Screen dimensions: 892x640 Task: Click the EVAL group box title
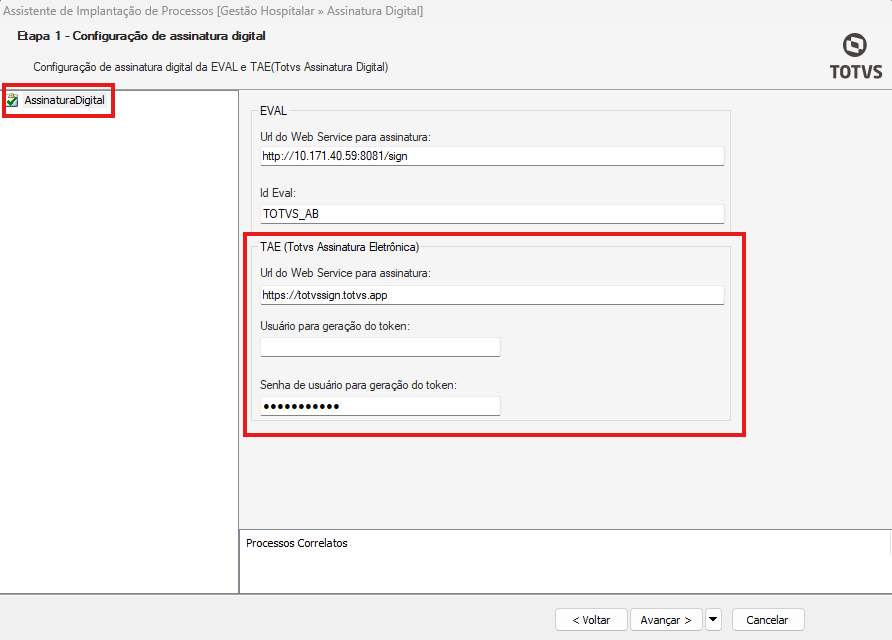coord(273,111)
